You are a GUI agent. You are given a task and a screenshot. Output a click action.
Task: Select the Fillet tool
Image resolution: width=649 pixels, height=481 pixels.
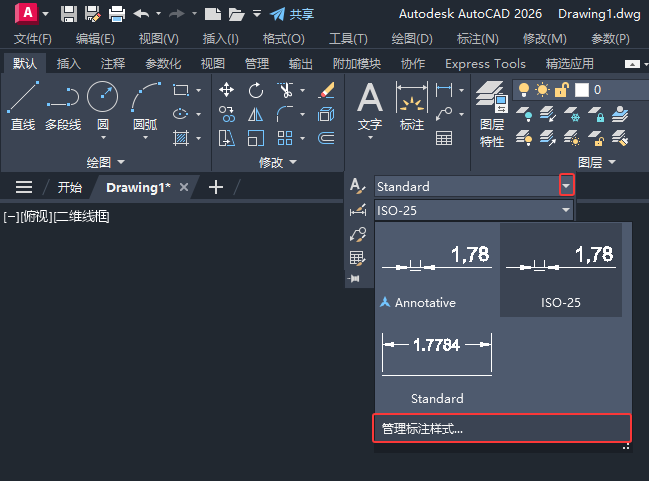(285, 114)
